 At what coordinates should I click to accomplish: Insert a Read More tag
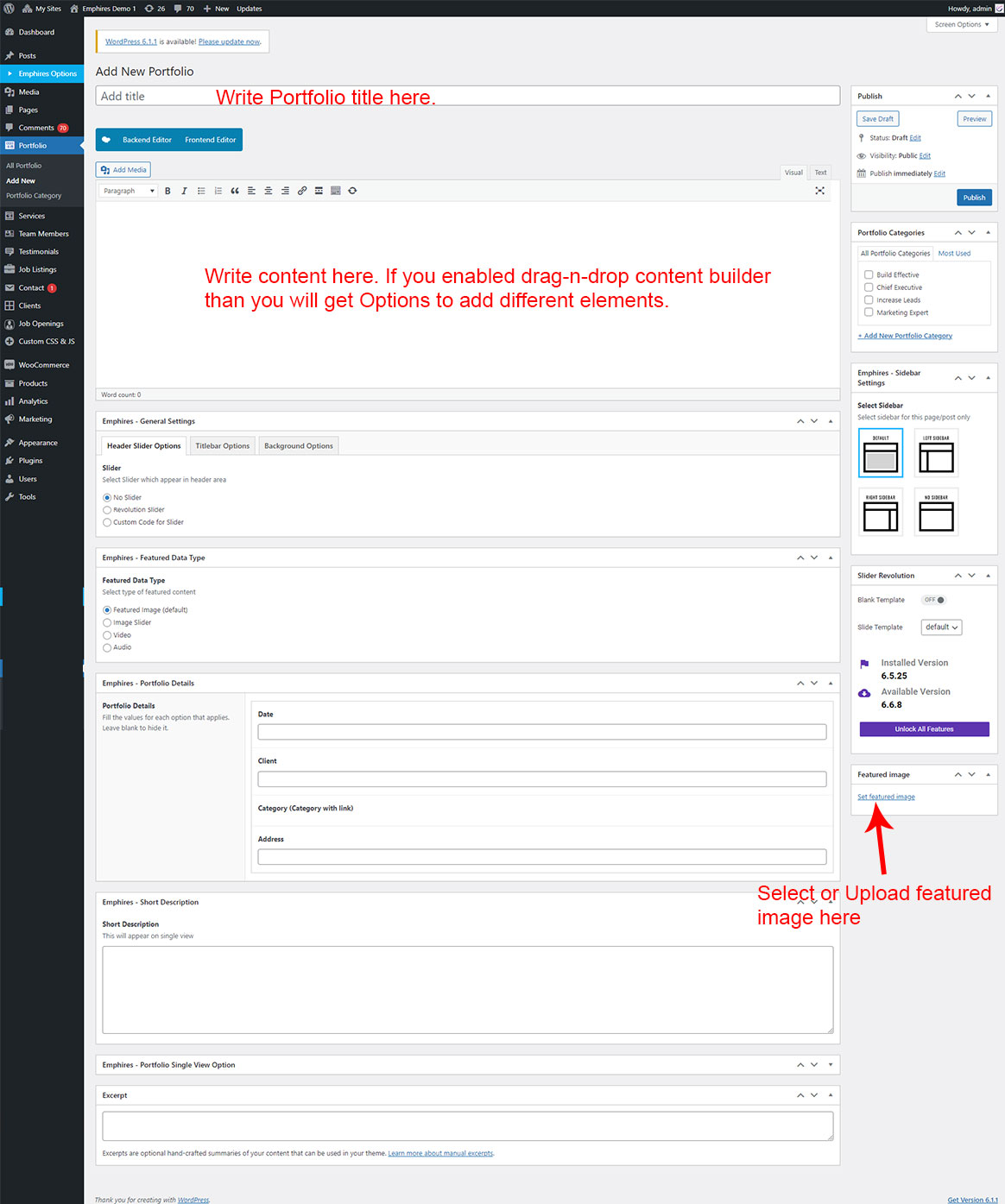point(319,191)
